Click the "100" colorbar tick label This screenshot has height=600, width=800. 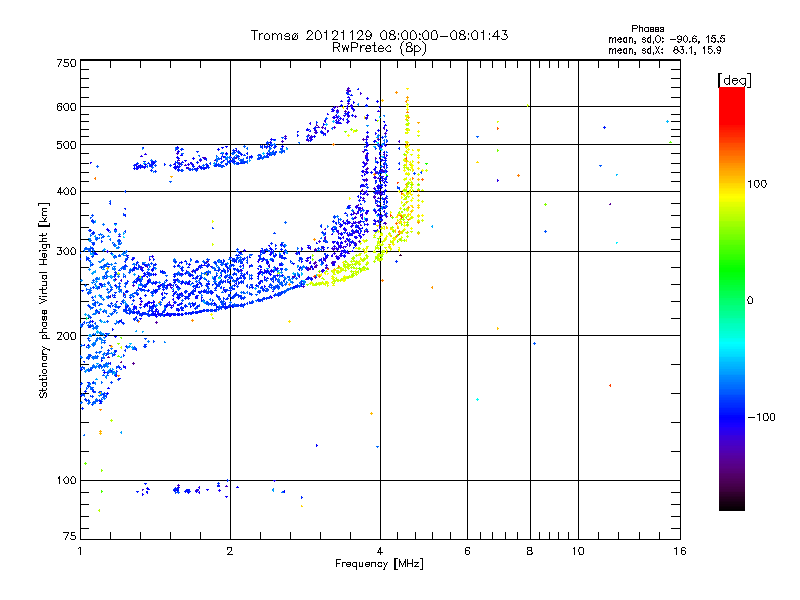click(x=757, y=184)
